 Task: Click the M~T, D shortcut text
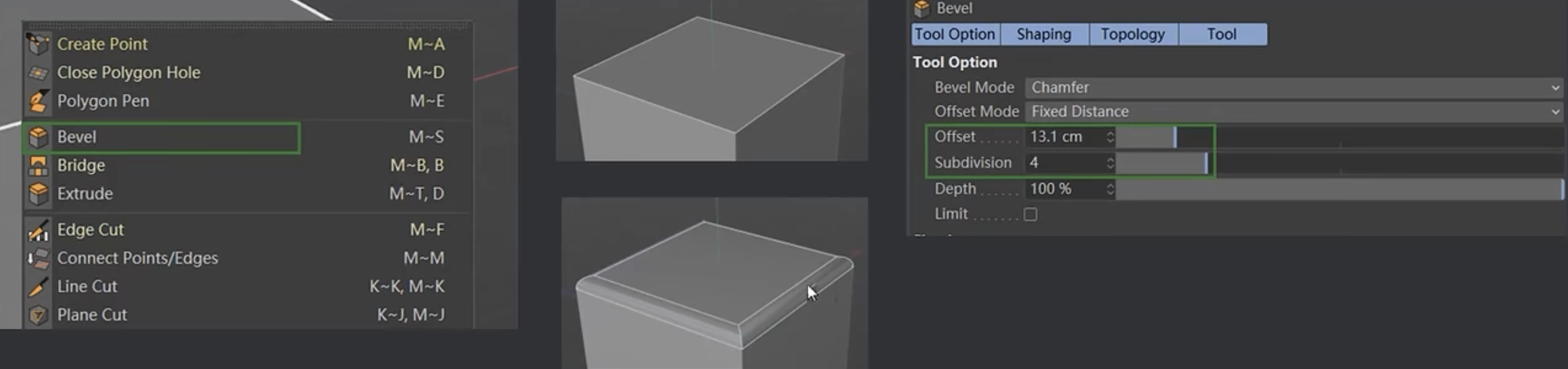click(416, 194)
